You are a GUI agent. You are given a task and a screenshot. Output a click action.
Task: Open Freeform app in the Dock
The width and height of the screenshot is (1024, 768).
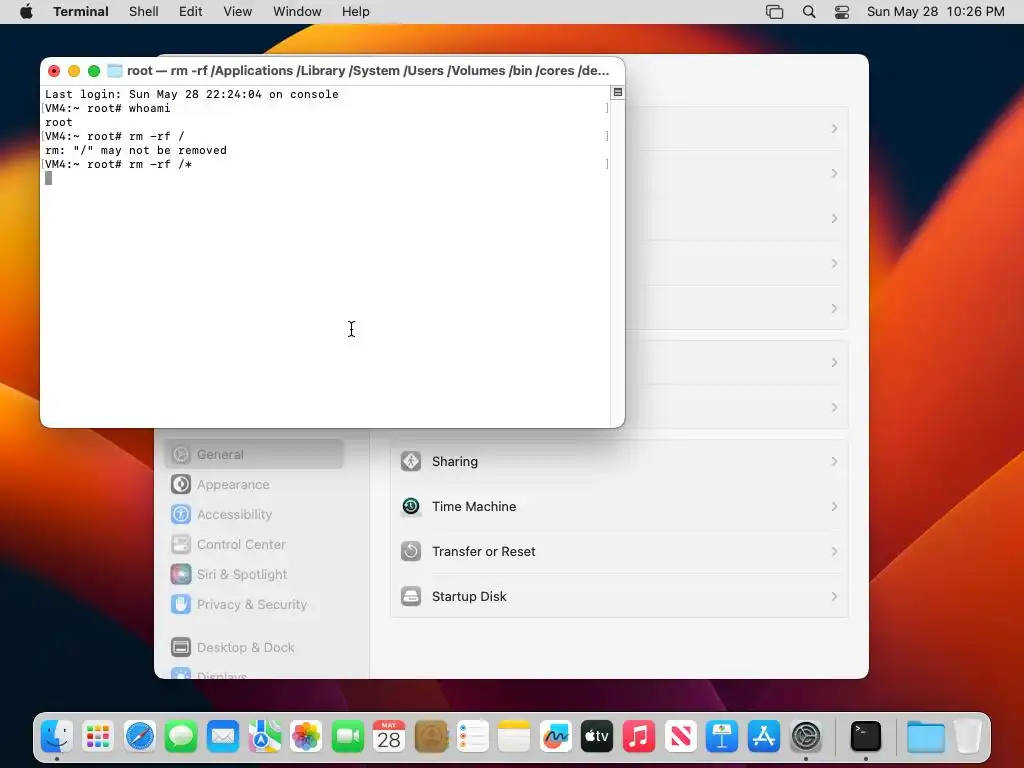(556, 737)
